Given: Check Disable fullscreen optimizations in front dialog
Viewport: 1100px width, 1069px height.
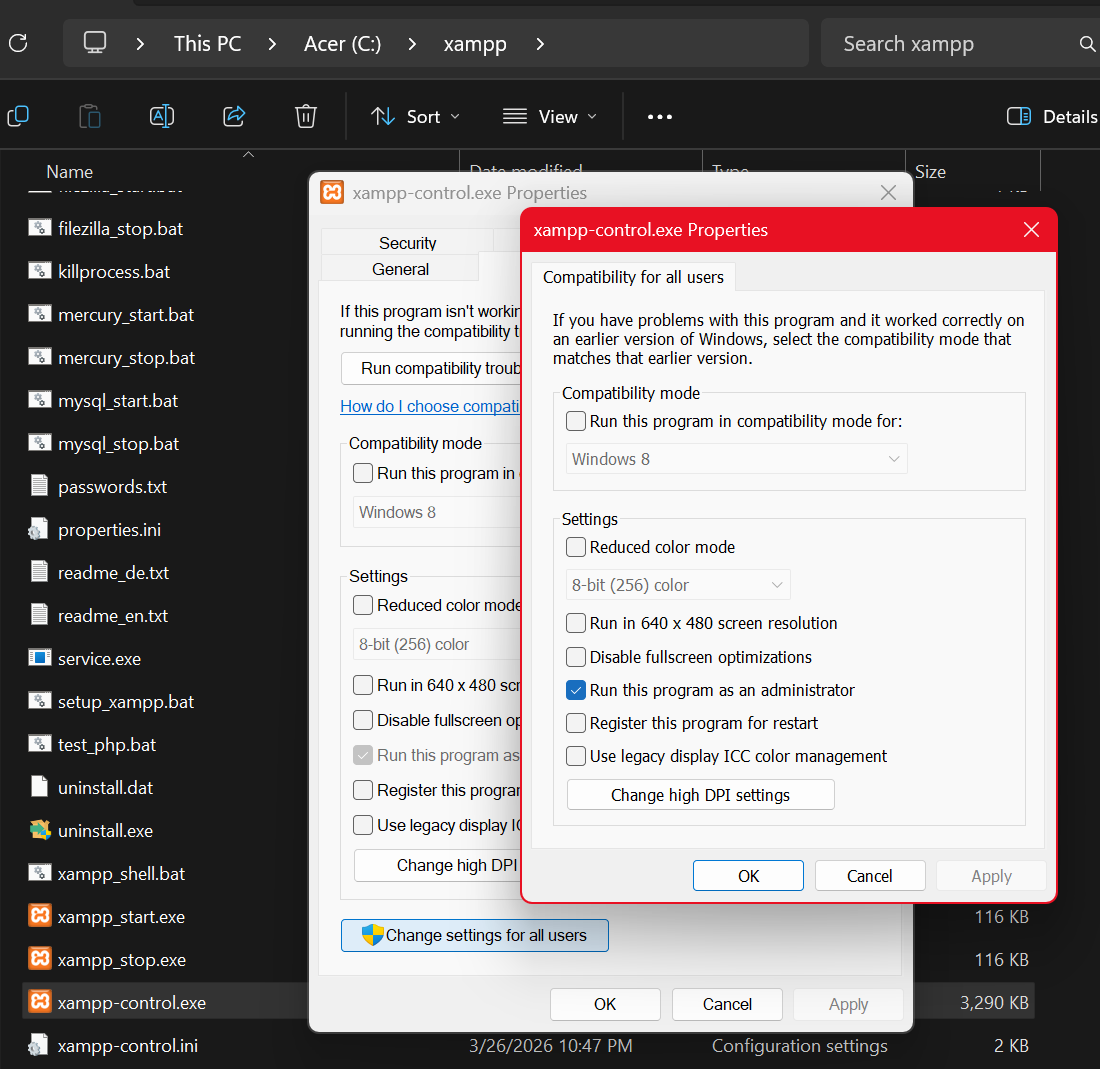Looking at the screenshot, I should (576, 657).
